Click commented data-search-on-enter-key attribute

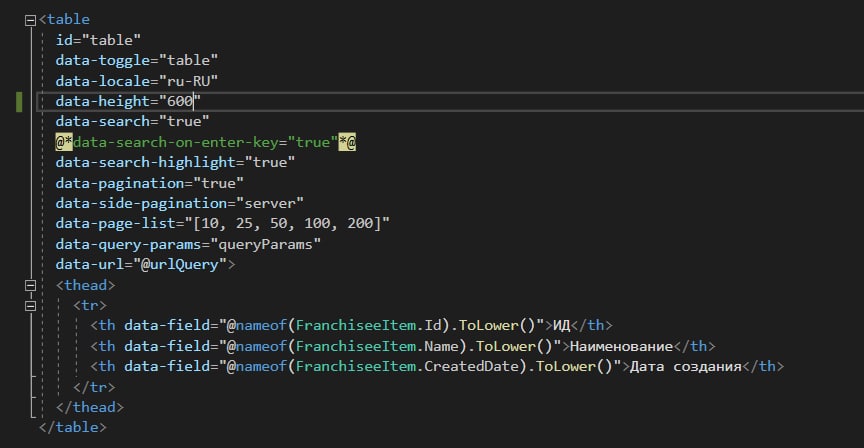[x=206, y=142]
